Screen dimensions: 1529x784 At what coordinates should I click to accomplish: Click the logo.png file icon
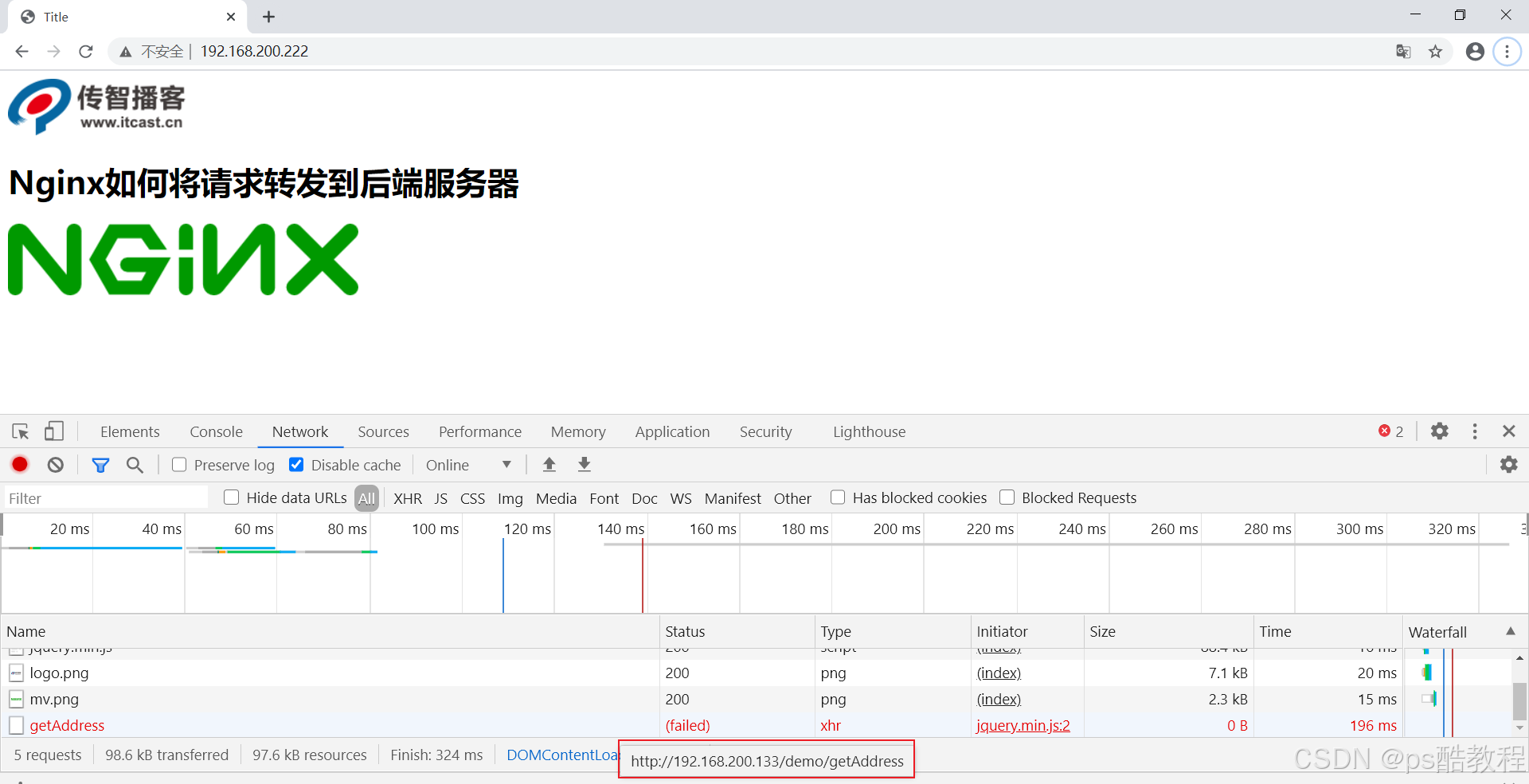(x=16, y=673)
